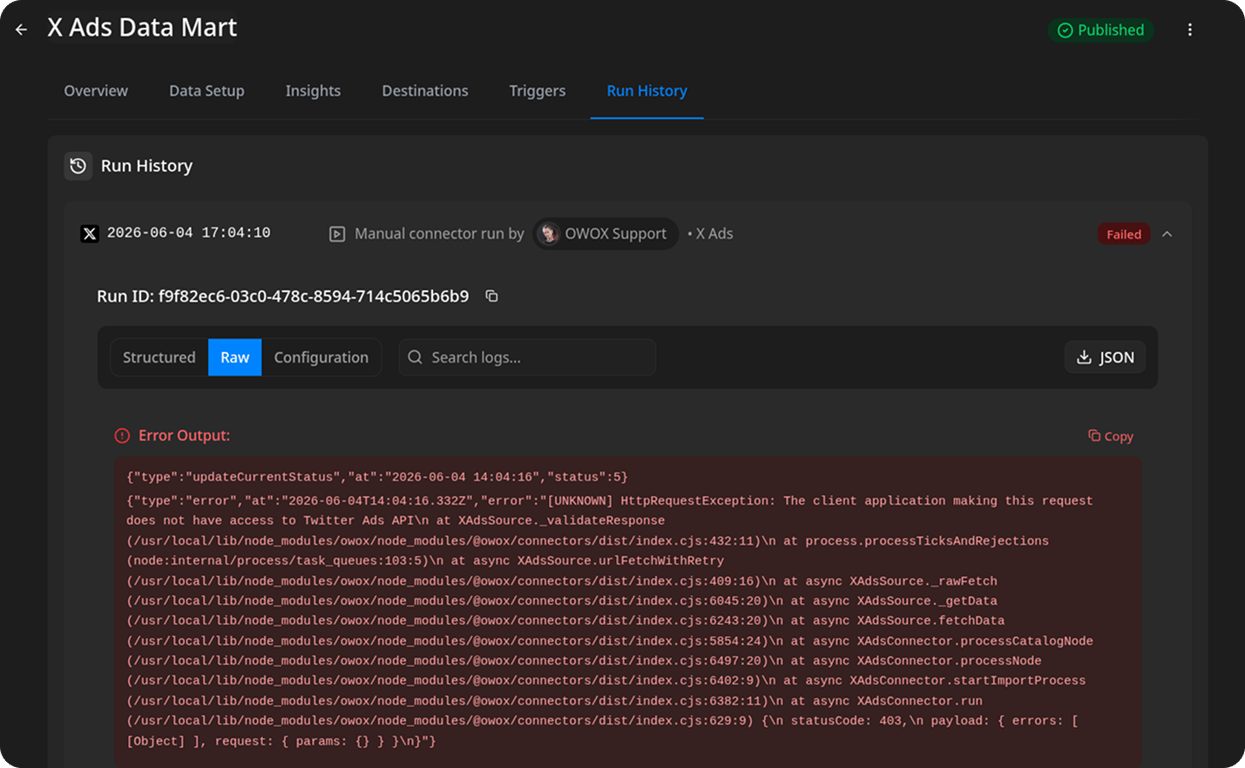Click the OWOX Support user avatar

548,234
